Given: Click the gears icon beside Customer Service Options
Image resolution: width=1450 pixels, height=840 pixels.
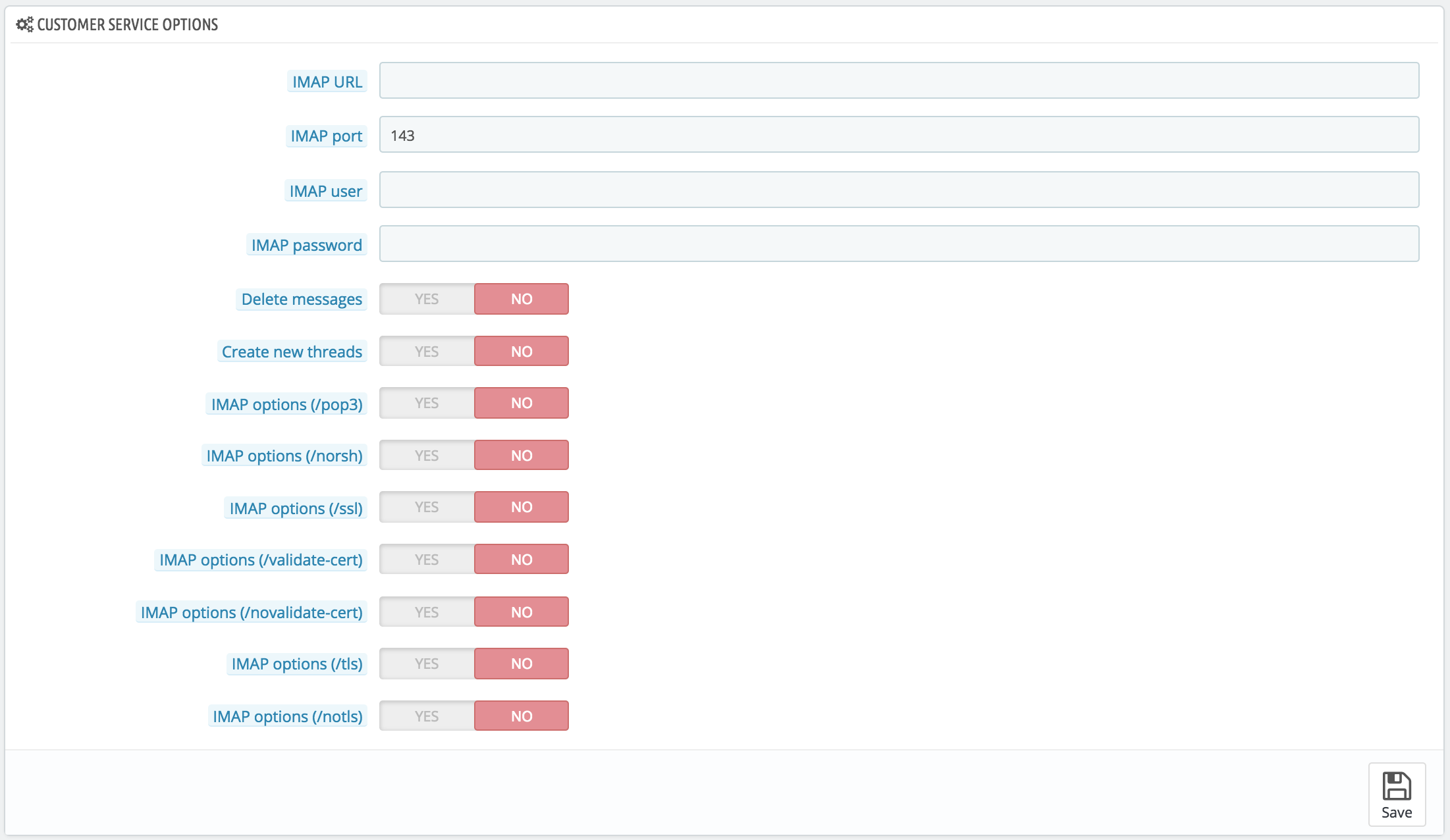Looking at the screenshot, I should 24,25.
